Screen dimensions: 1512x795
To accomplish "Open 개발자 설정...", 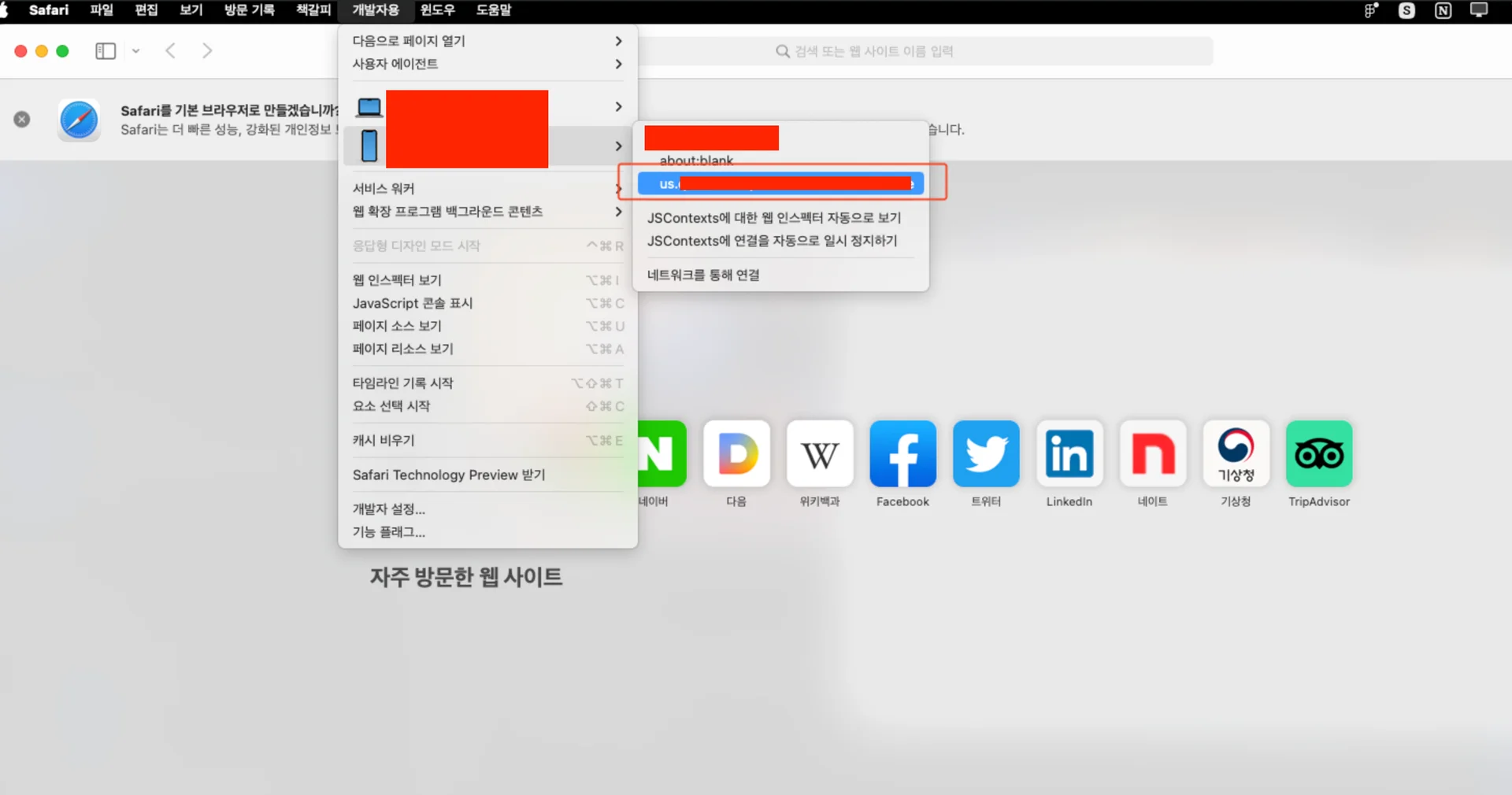I will click(488, 509).
